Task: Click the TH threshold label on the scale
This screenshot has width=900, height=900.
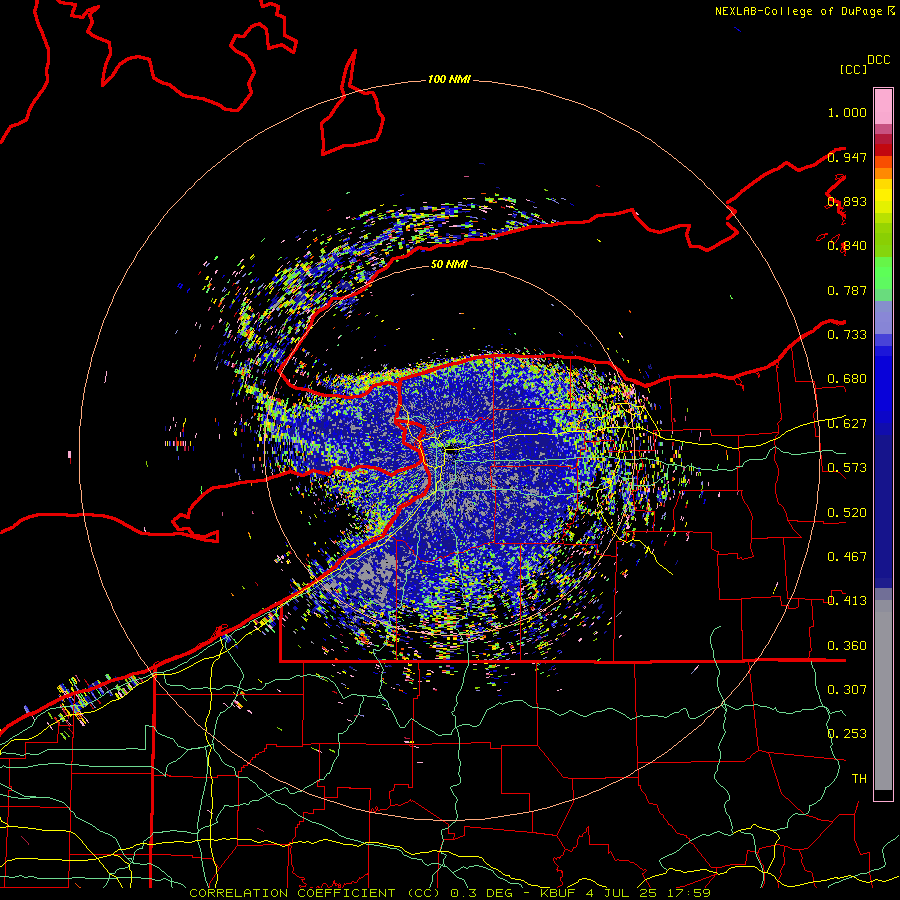Action: (x=859, y=779)
